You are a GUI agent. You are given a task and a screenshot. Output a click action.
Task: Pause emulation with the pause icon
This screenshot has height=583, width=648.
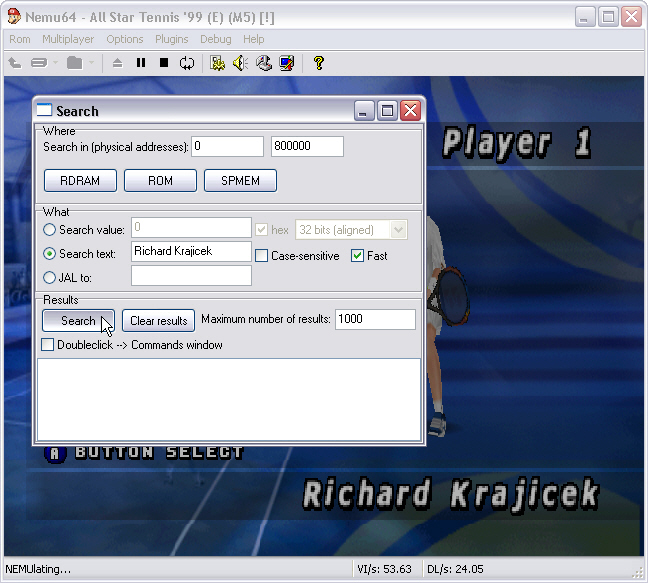pyautogui.click(x=141, y=63)
